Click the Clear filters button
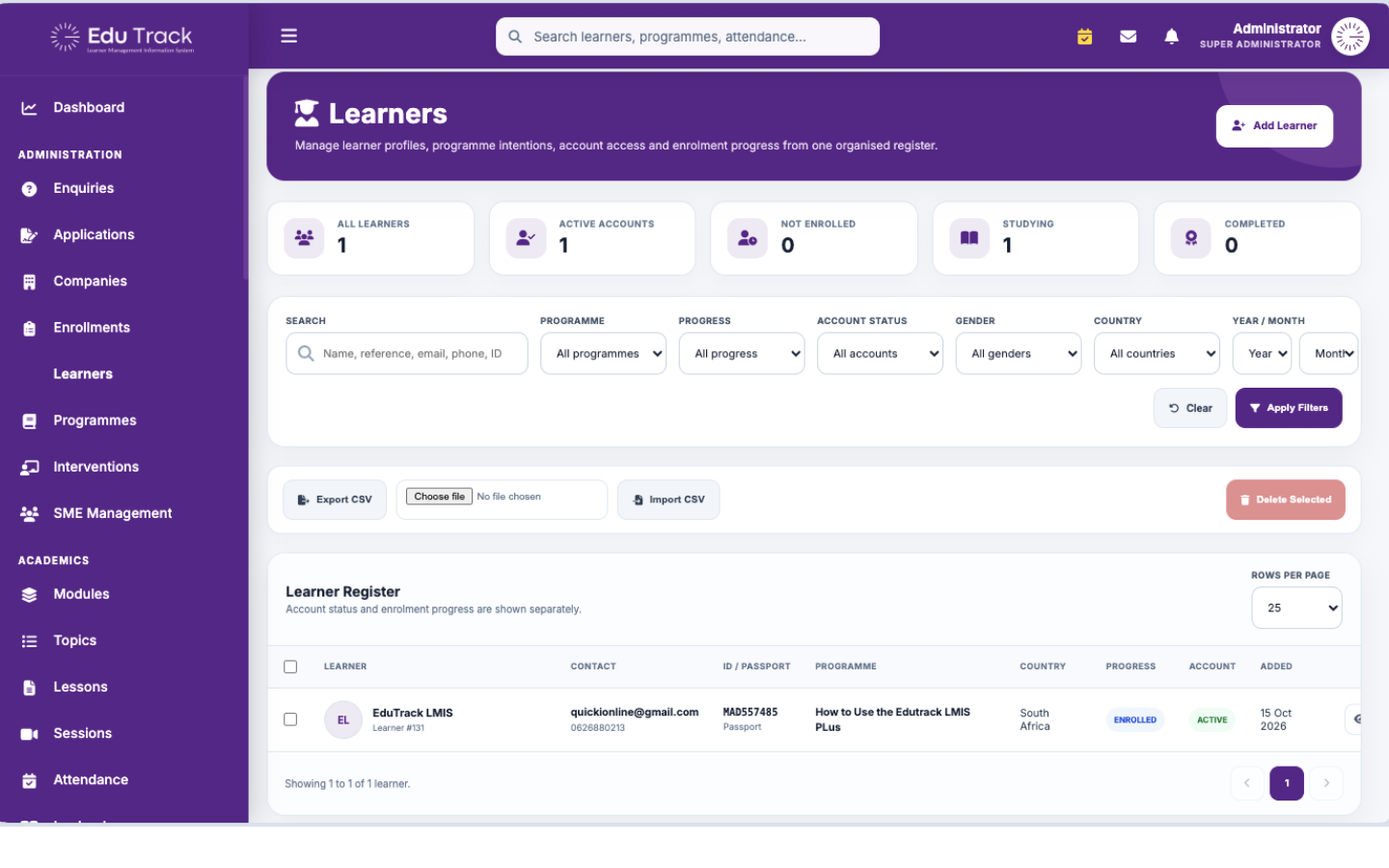 tap(1190, 408)
